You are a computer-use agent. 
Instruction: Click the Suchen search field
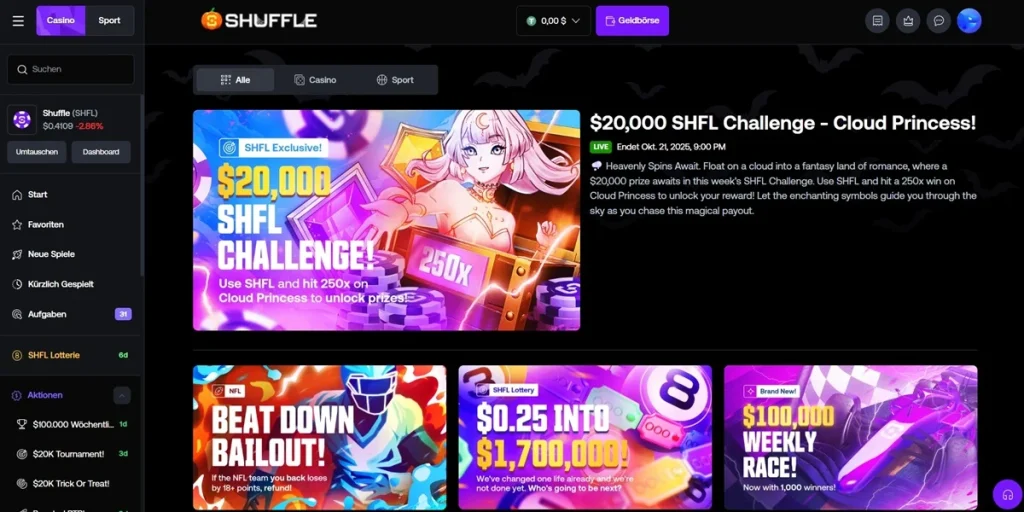click(x=71, y=69)
